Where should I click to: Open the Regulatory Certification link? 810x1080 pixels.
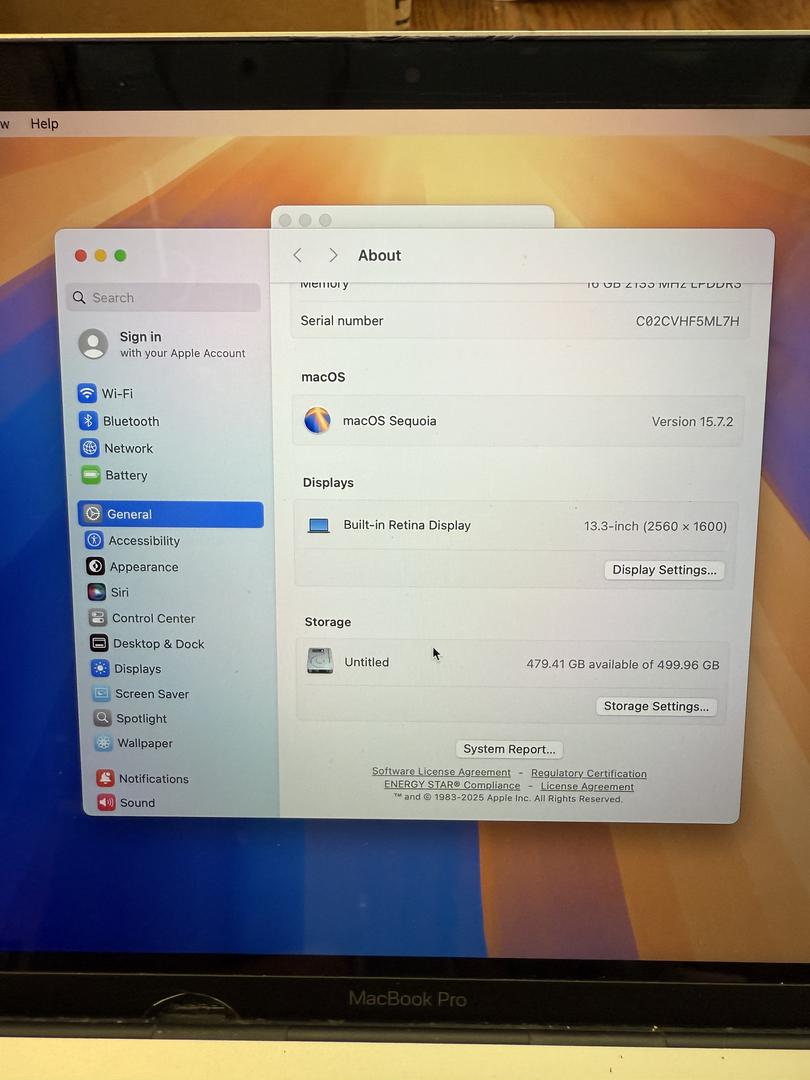588,773
